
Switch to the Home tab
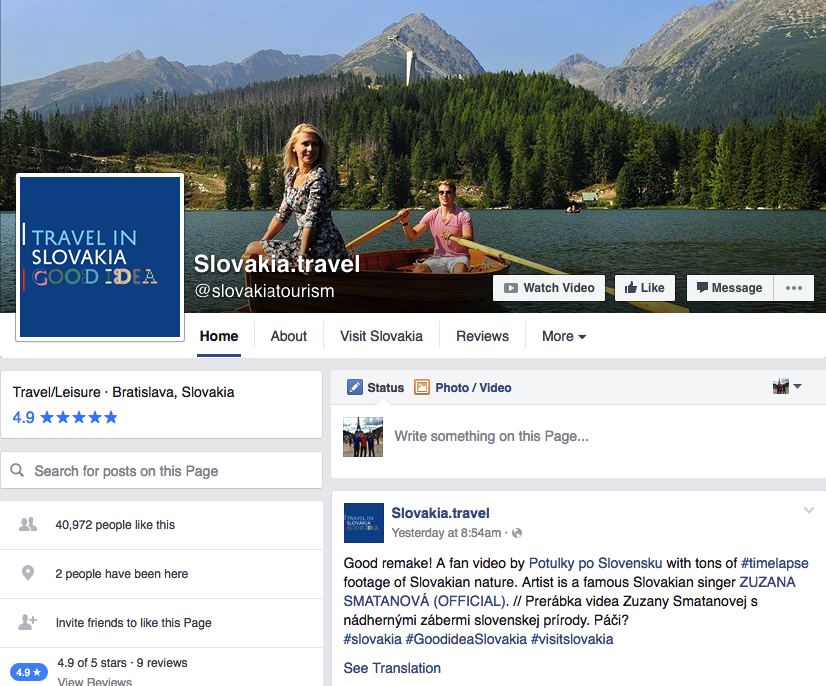[219, 336]
